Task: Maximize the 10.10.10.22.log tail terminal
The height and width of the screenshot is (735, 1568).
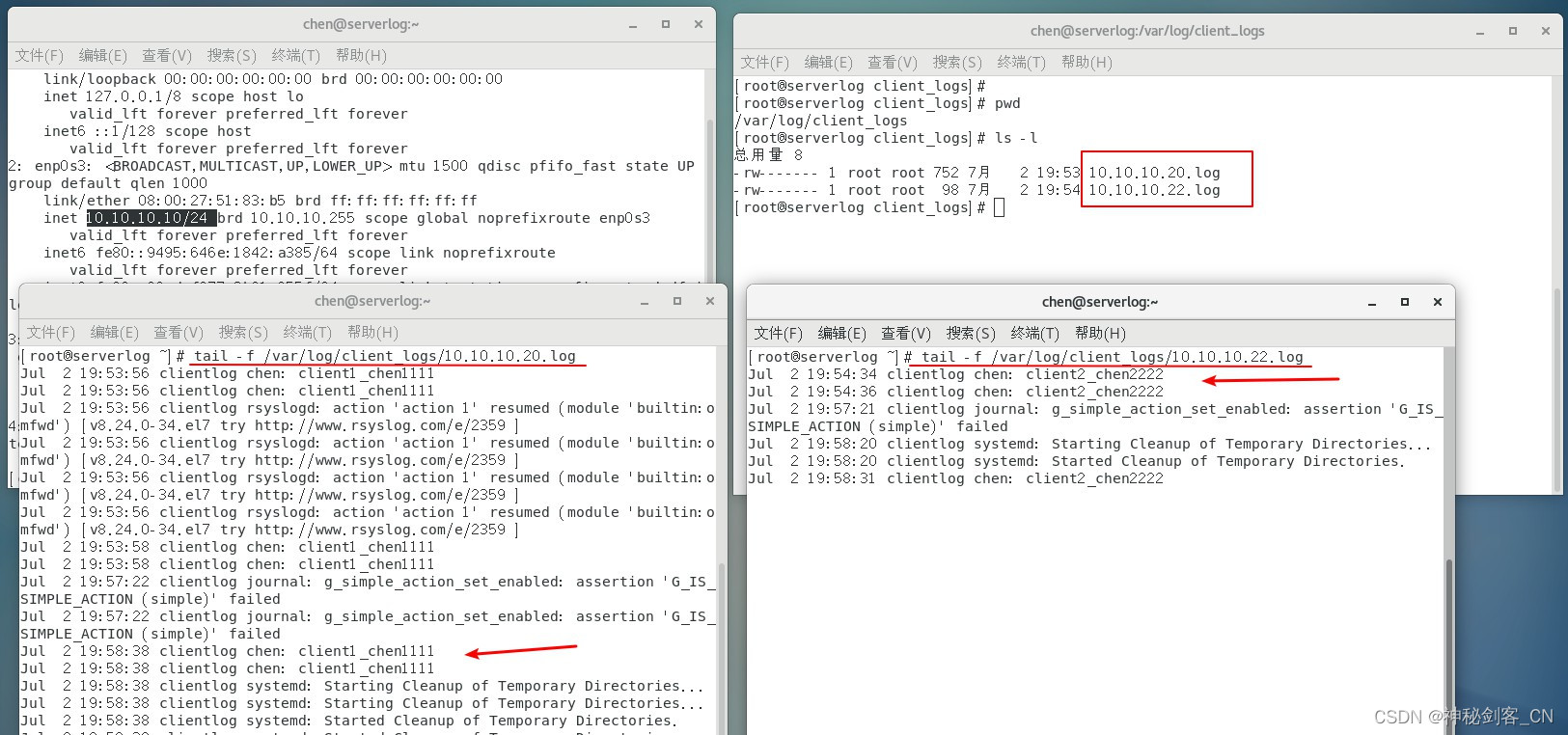Action: pyautogui.click(x=1405, y=302)
